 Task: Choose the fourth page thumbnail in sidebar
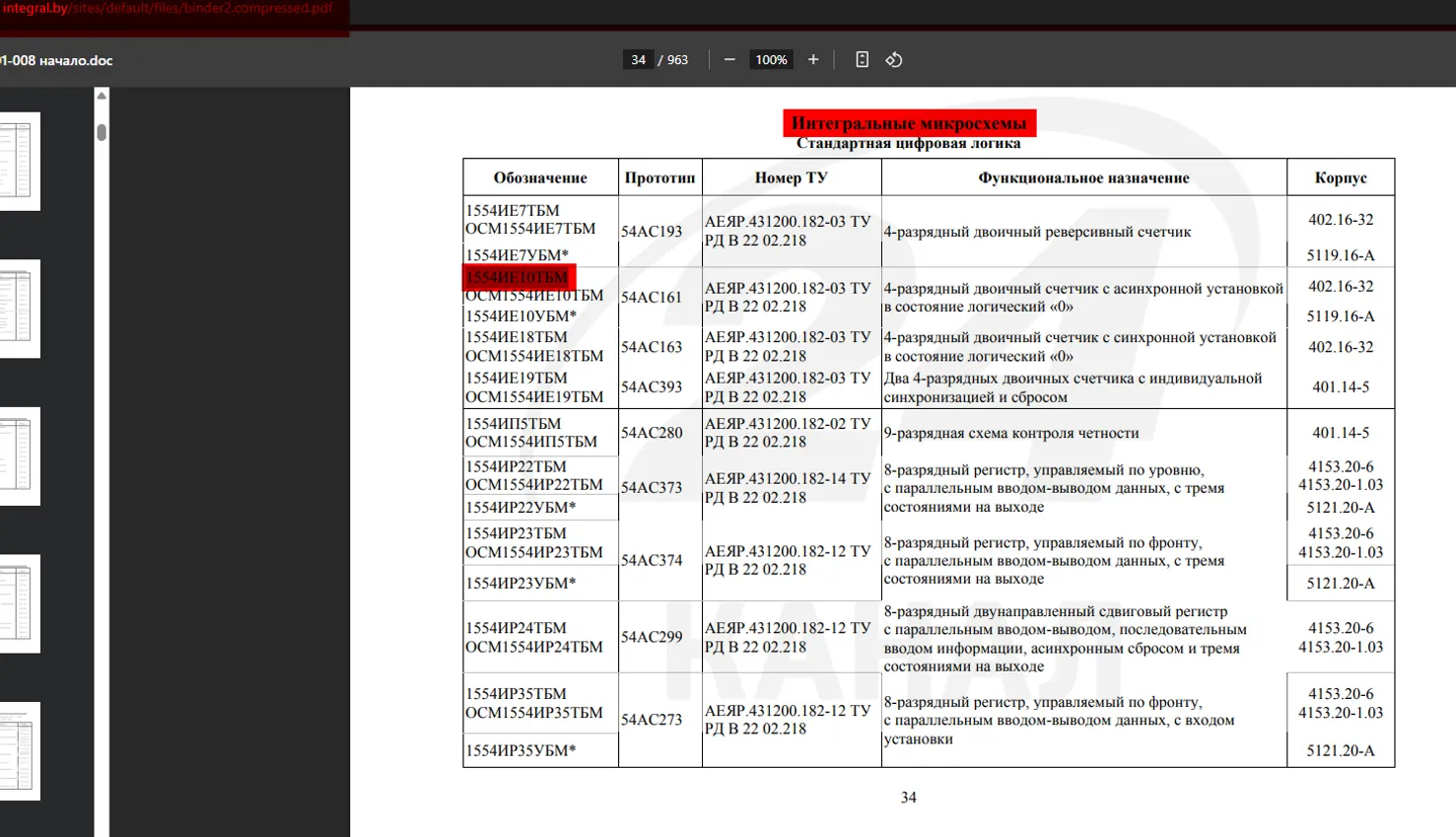[19, 603]
